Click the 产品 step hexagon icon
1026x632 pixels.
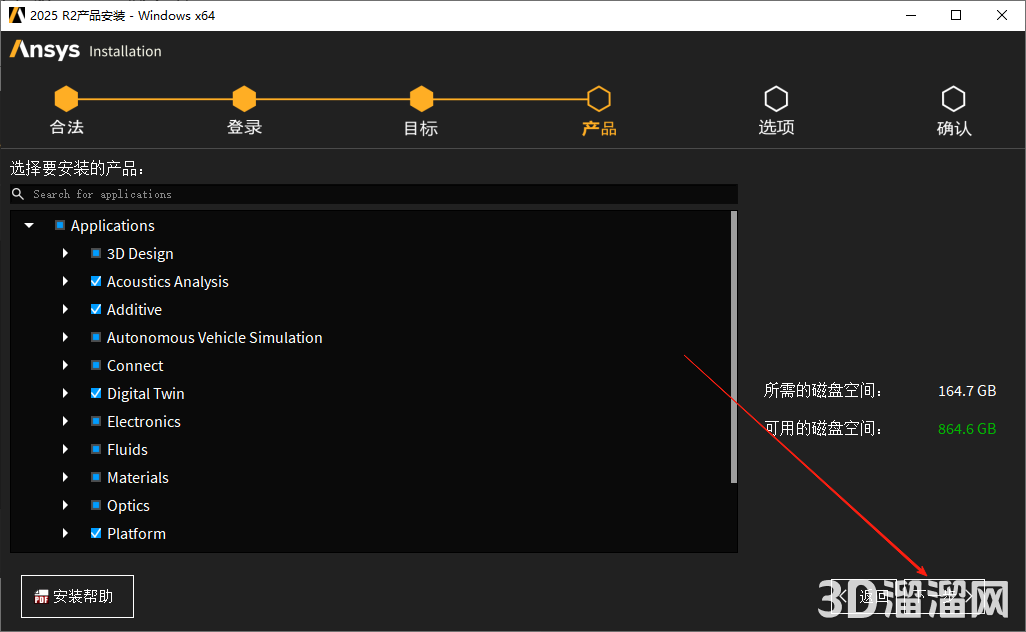[x=598, y=99]
